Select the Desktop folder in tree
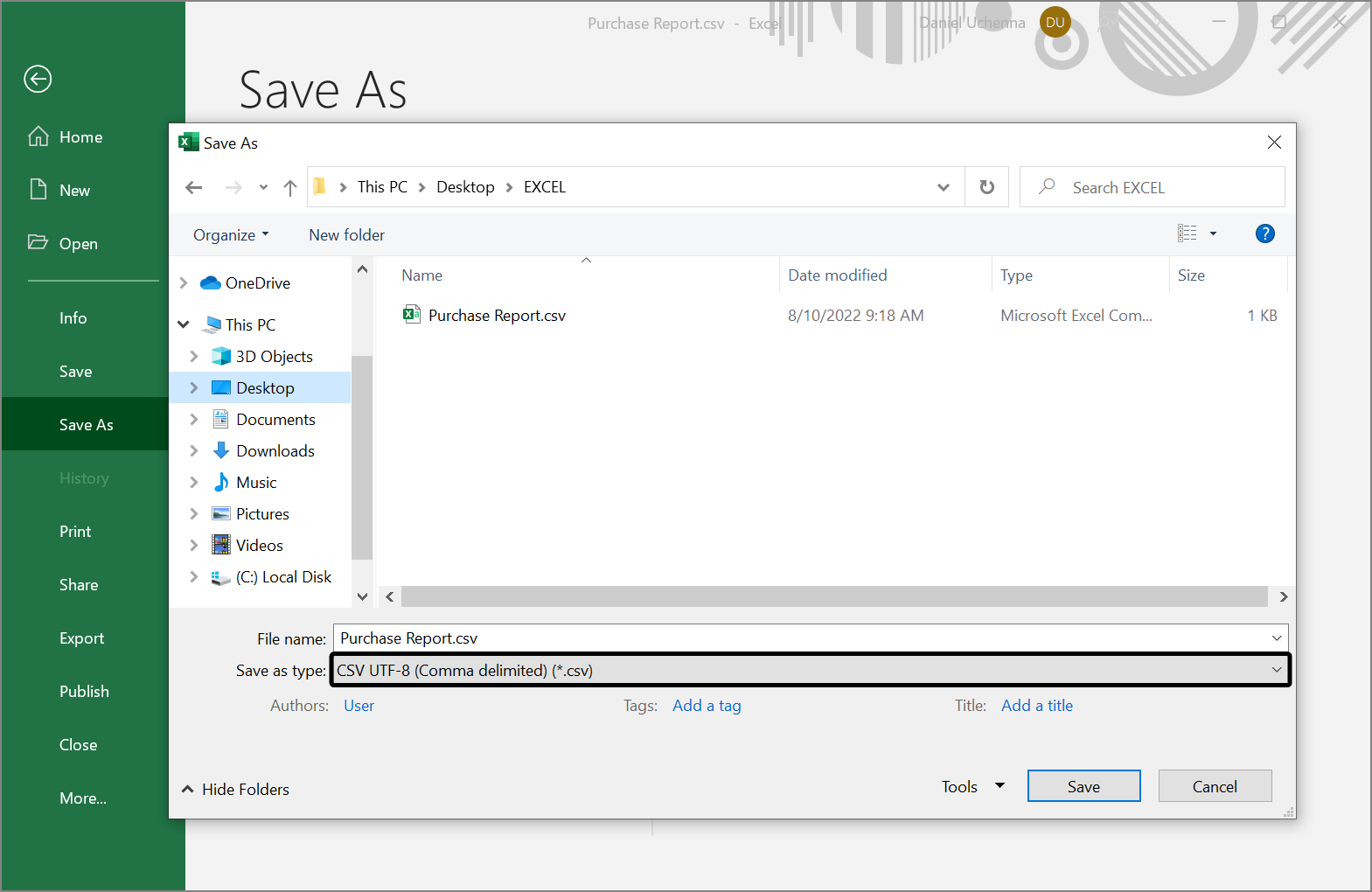The width and height of the screenshot is (1372, 892). click(260, 387)
